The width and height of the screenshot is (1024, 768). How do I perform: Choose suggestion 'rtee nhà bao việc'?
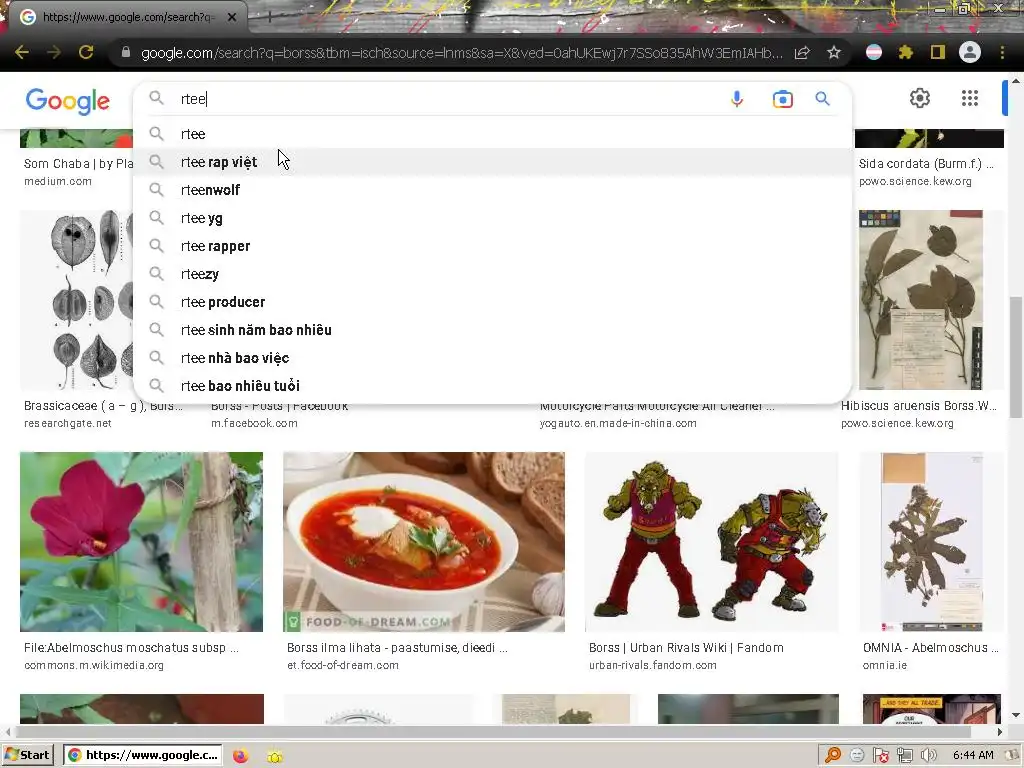coord(492,358)
